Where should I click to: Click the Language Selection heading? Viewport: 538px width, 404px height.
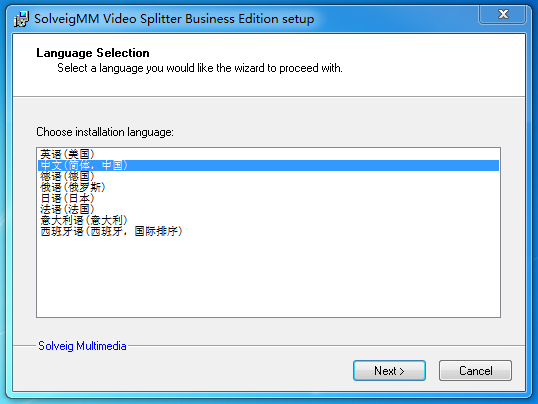pos(93,53)
